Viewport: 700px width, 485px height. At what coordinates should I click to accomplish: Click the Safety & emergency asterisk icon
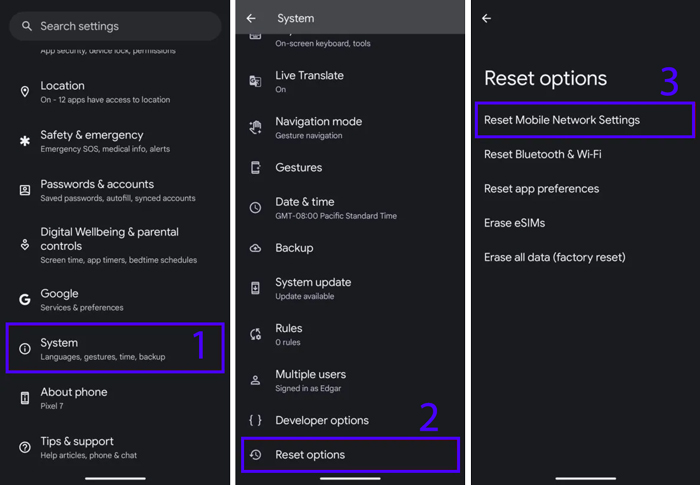(x=25, y=141)
